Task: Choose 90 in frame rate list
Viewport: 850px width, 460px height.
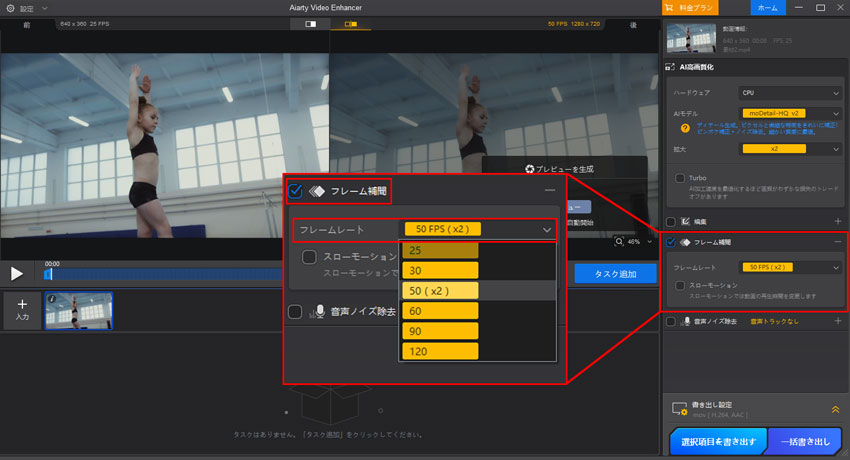Action: coord(440,331)
